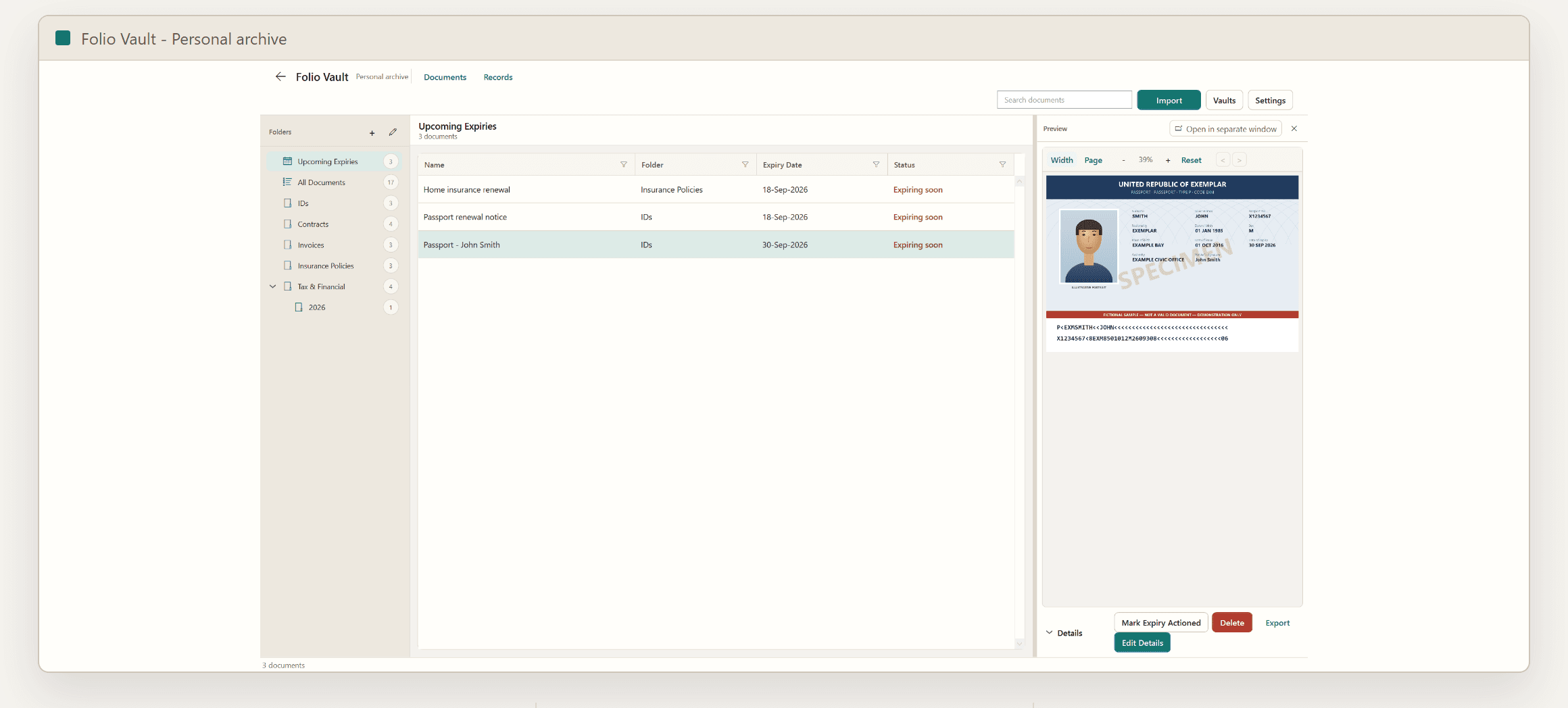Open Vaults
Image resolution: width=1568 pixels, height=708 pixels.
1224,100
